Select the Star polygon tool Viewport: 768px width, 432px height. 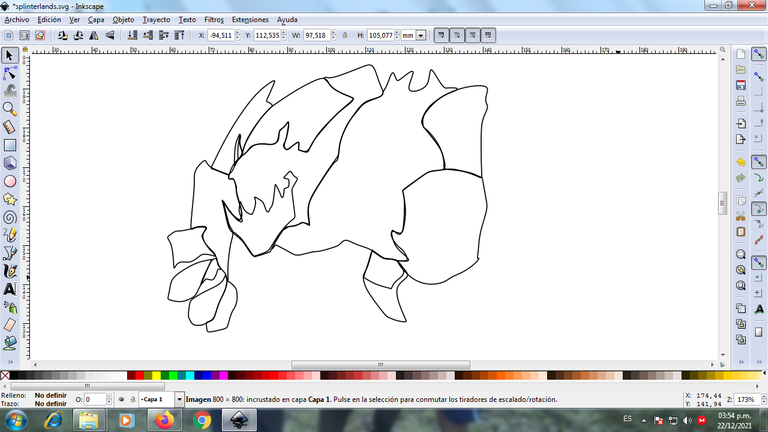tap(9, 199)
